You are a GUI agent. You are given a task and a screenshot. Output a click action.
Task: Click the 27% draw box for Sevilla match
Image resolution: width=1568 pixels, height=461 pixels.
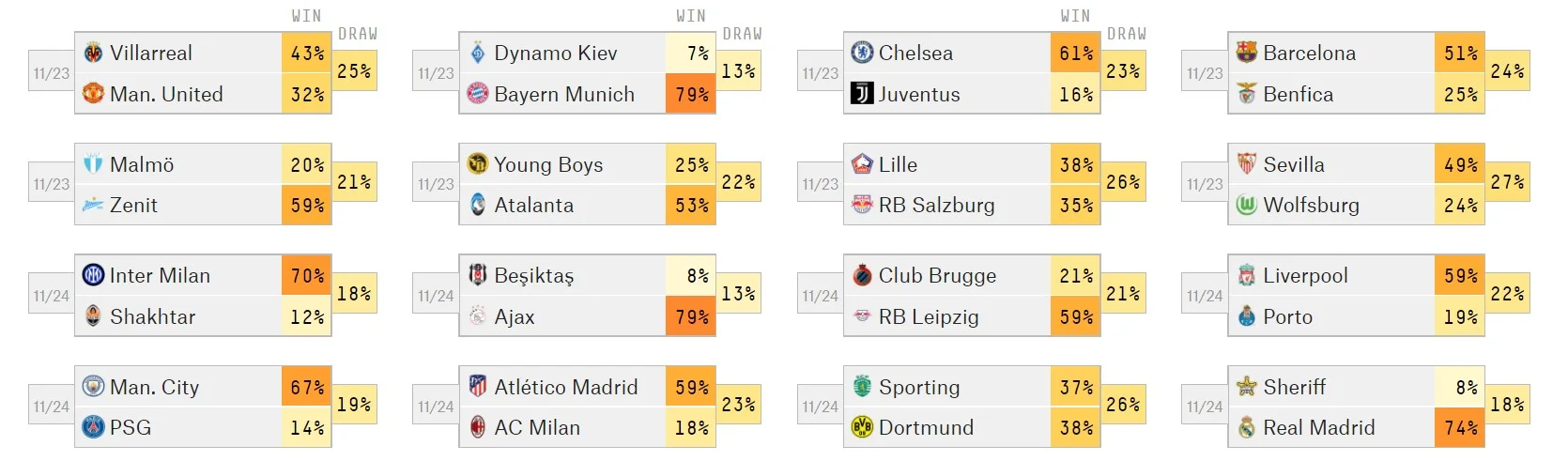point(1507,182)
